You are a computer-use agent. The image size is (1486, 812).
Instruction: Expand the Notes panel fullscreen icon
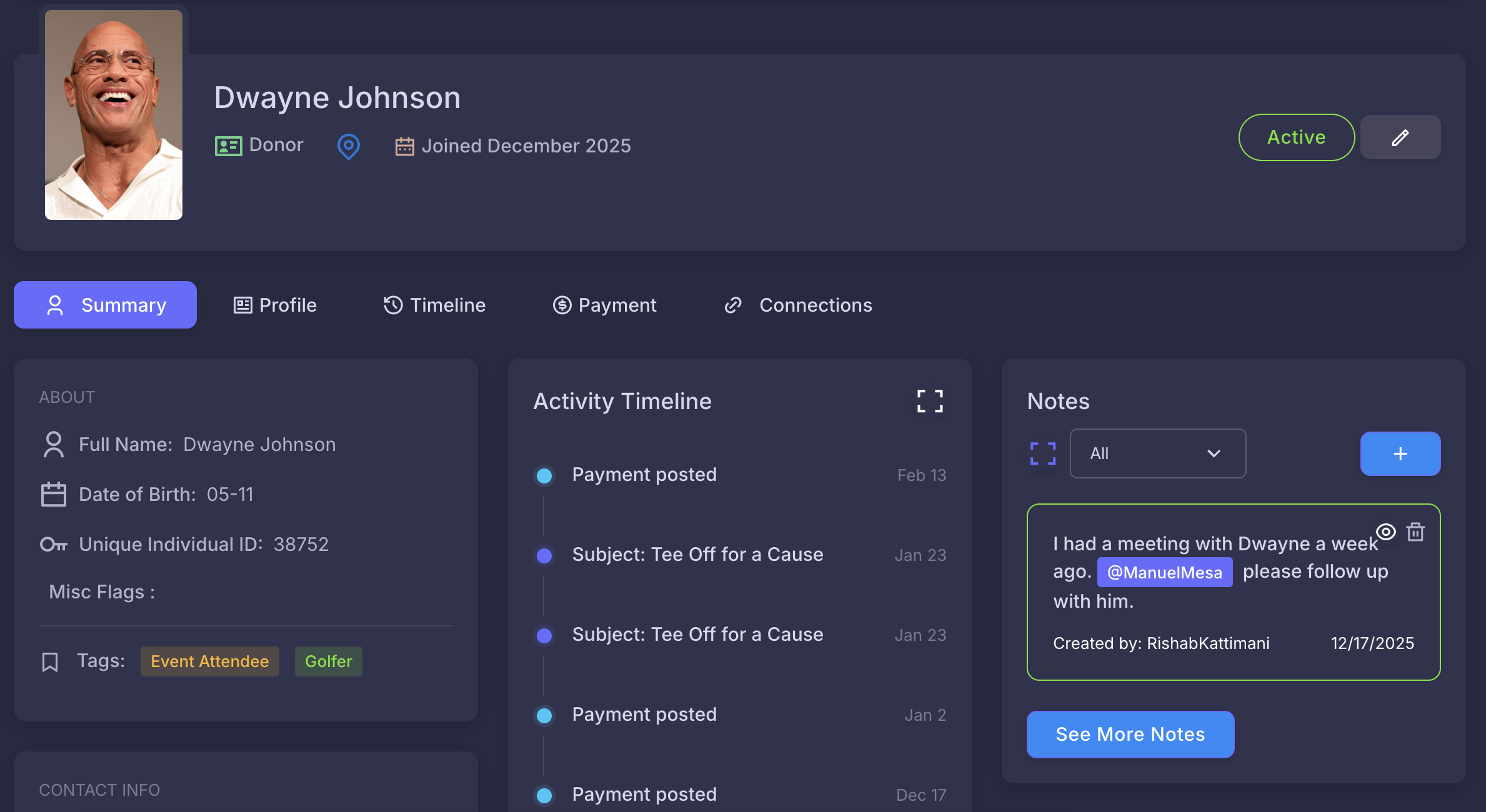tap(1043, 453)
